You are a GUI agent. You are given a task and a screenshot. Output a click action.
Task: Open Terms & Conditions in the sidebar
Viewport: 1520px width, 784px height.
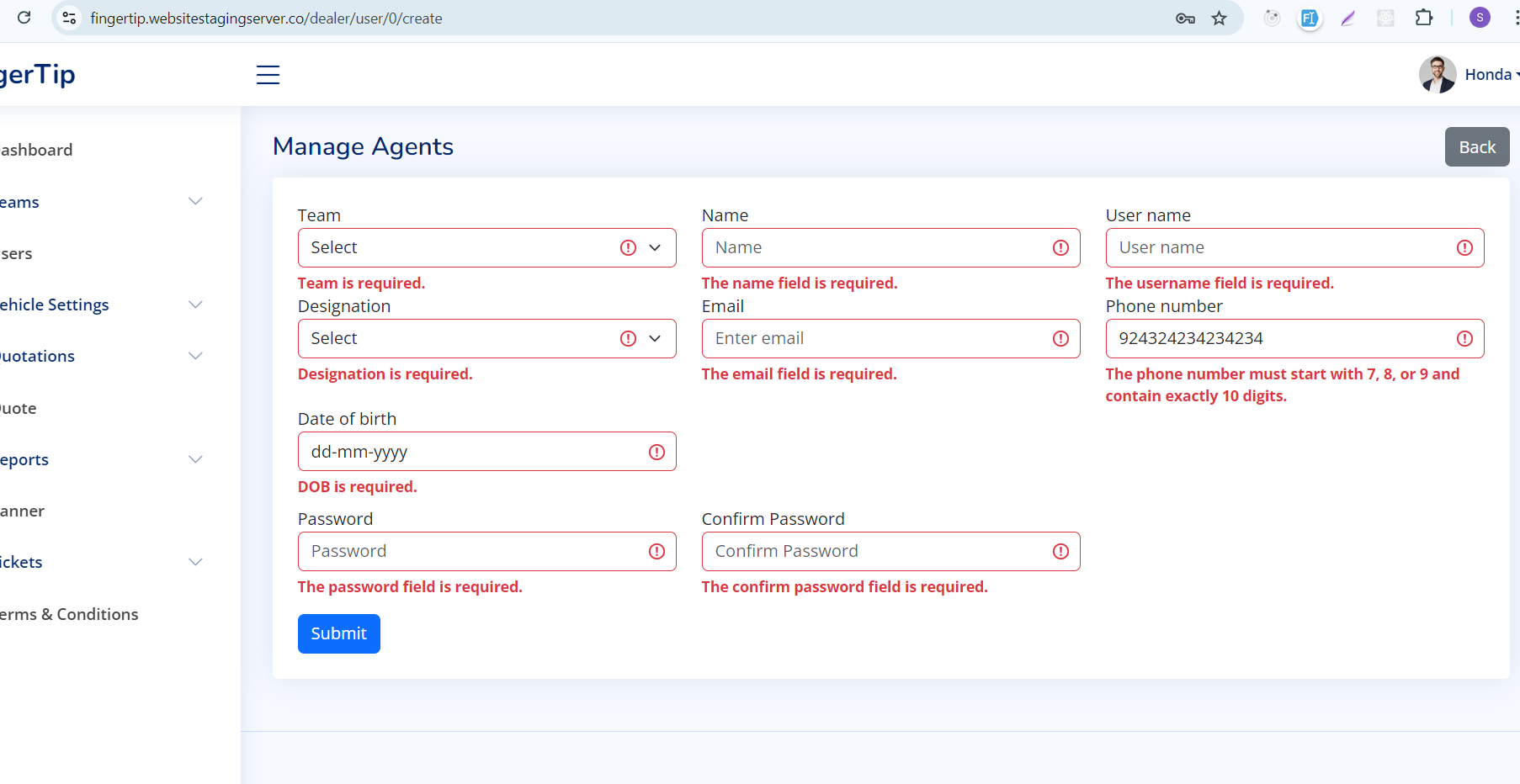pos(69,614)
